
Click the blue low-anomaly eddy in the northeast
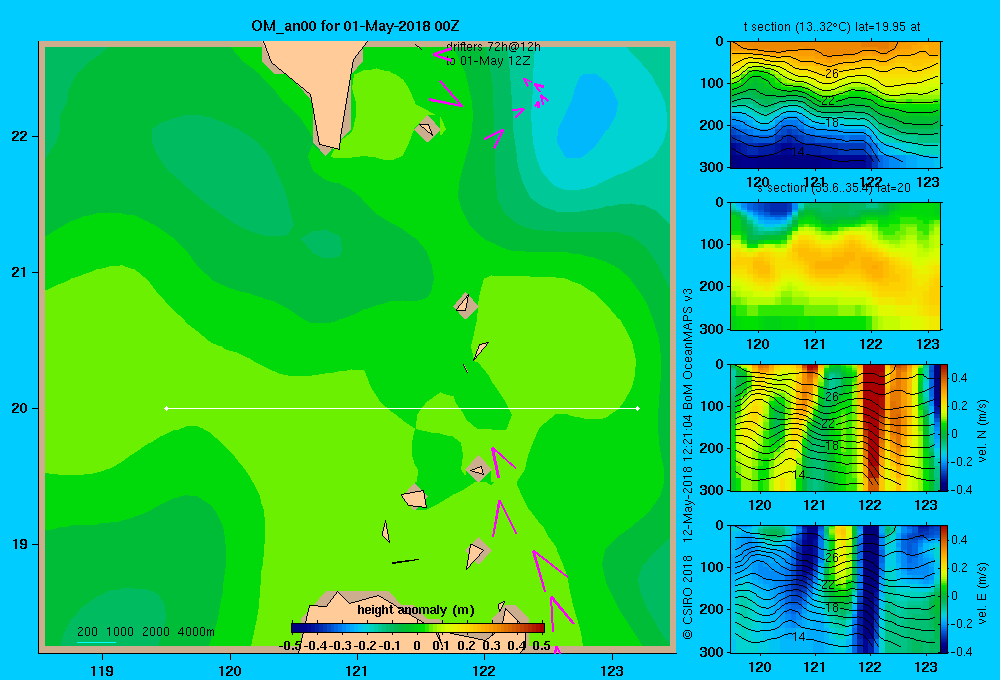(587, 115)
